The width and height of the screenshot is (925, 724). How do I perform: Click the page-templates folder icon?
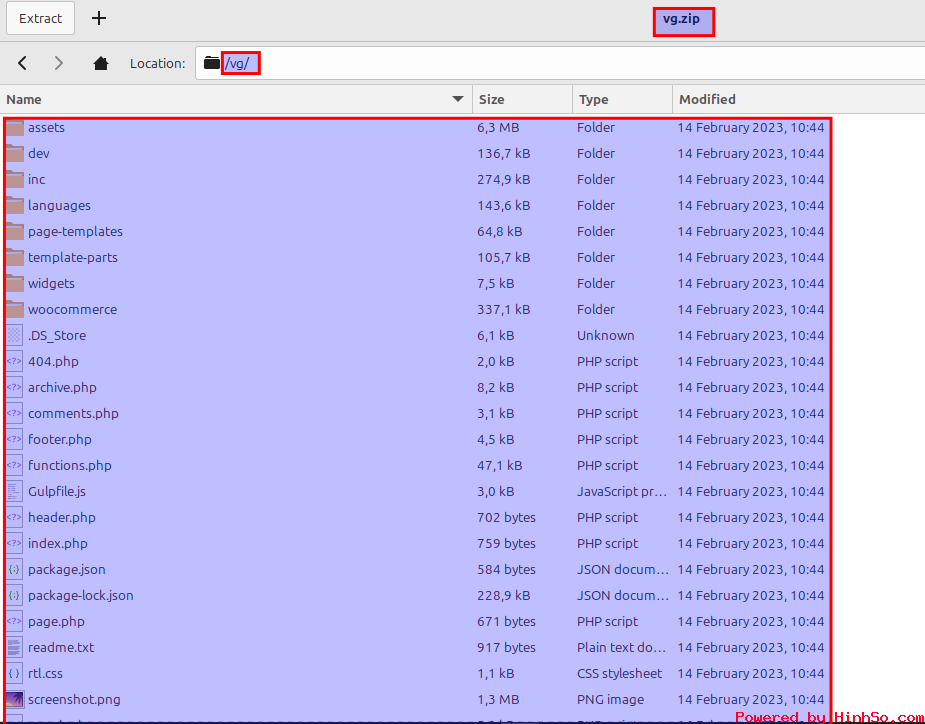[x=15, y=231]
